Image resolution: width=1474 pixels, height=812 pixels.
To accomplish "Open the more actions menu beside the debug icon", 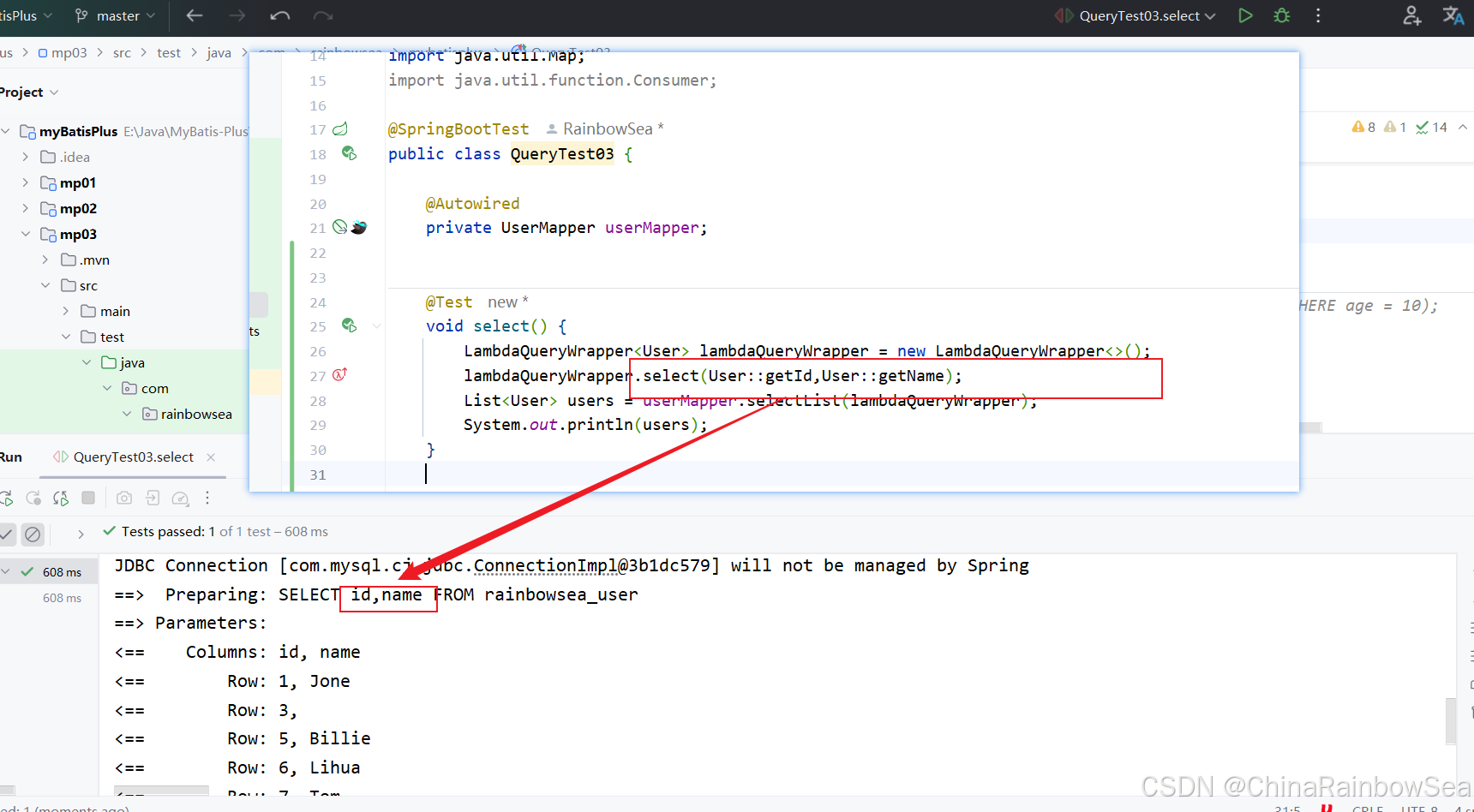I will [1318, 15].
